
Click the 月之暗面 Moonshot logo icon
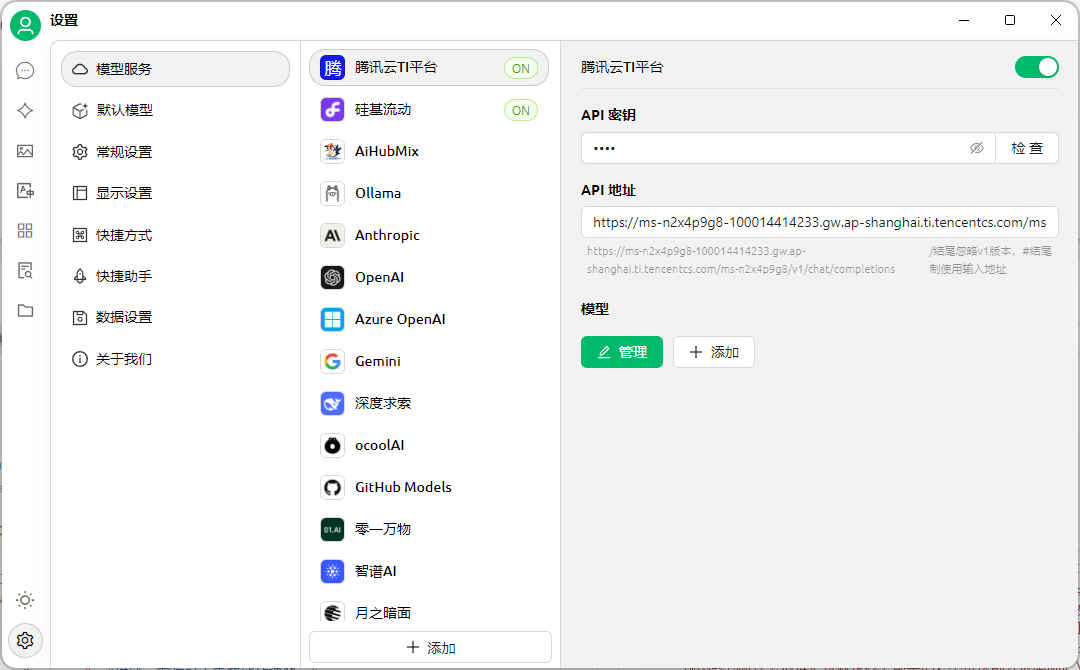click(x=333, y=611)
